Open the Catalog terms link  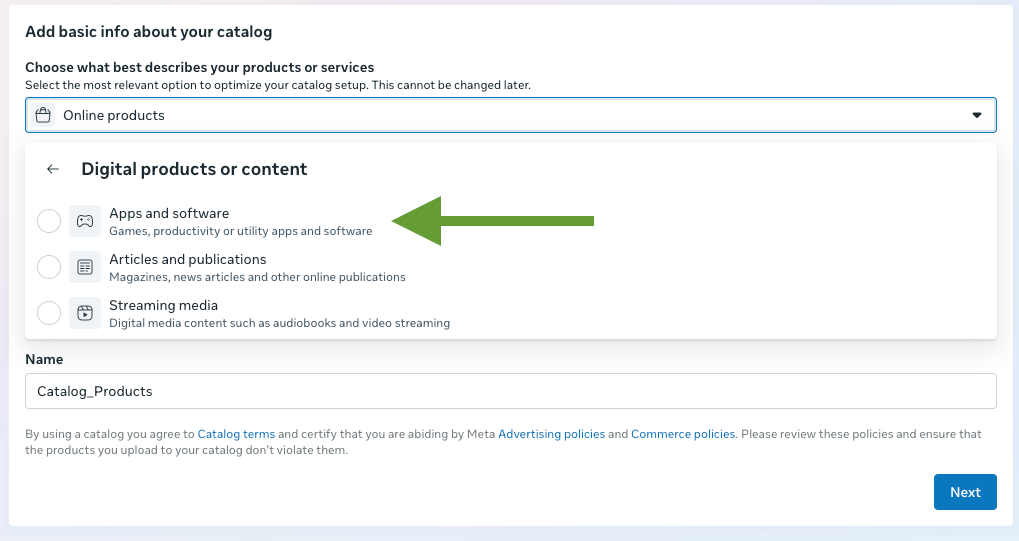tap(236, 434)
